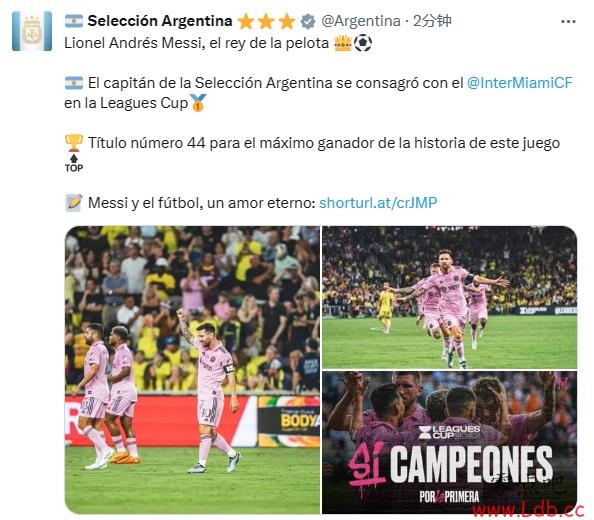Open the large photo of Messi raising his fist

[192, 370]
